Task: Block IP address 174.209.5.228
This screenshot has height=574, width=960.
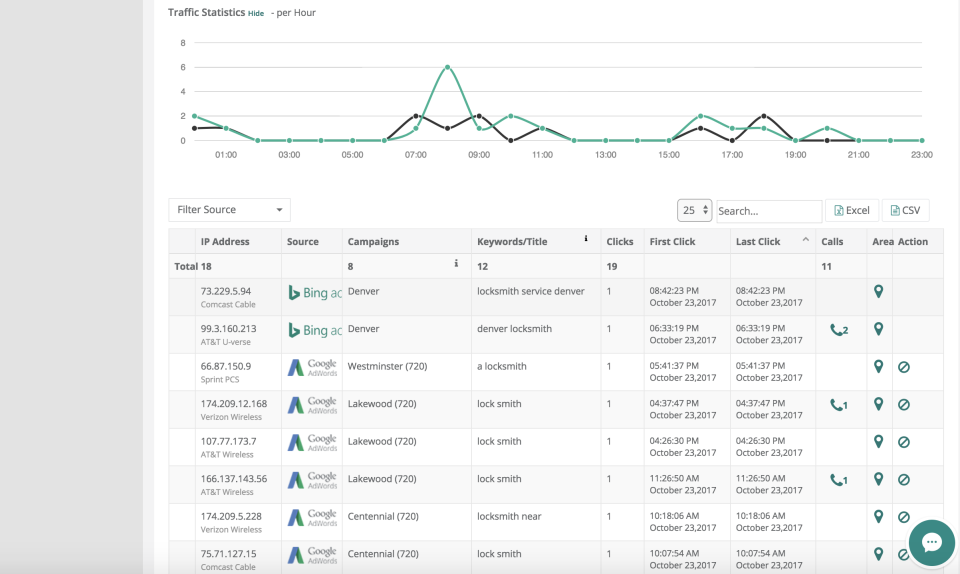Action: 903,517
